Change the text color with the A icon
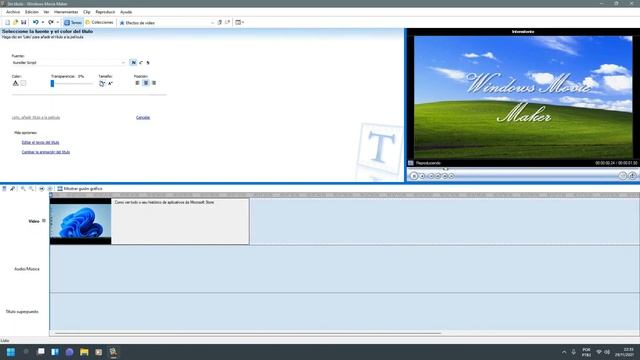The width and height of the screenshot is (640, 360). pyautogui.click(x=16, y=83)
